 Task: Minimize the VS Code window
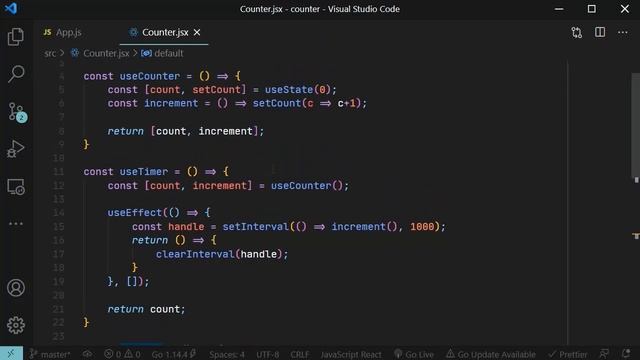(x=559, y=9)
